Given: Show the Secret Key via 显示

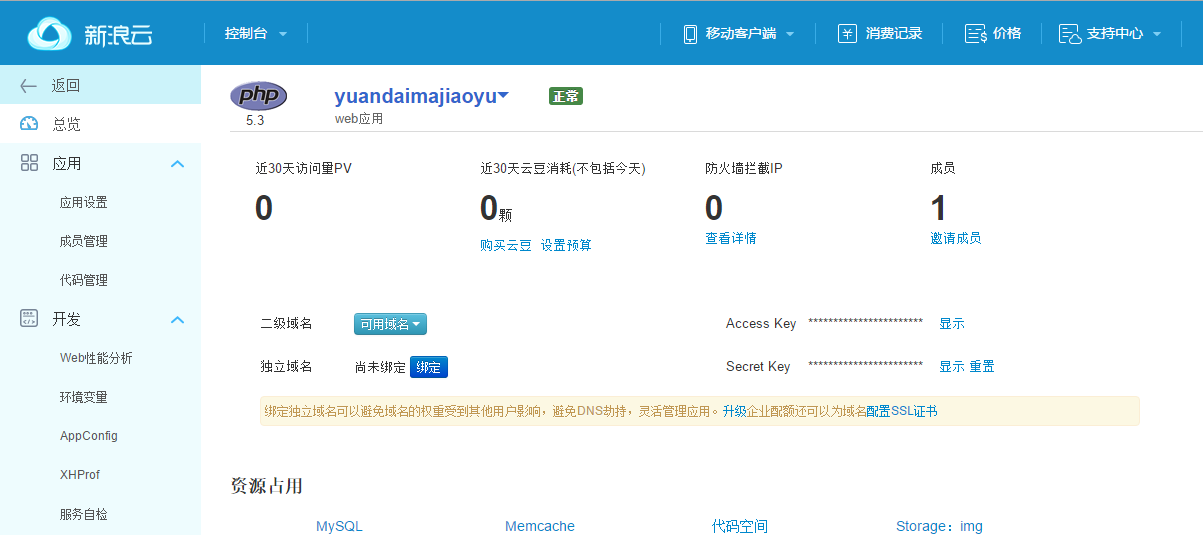Looking at the screenshot, I should coord(952,367).
